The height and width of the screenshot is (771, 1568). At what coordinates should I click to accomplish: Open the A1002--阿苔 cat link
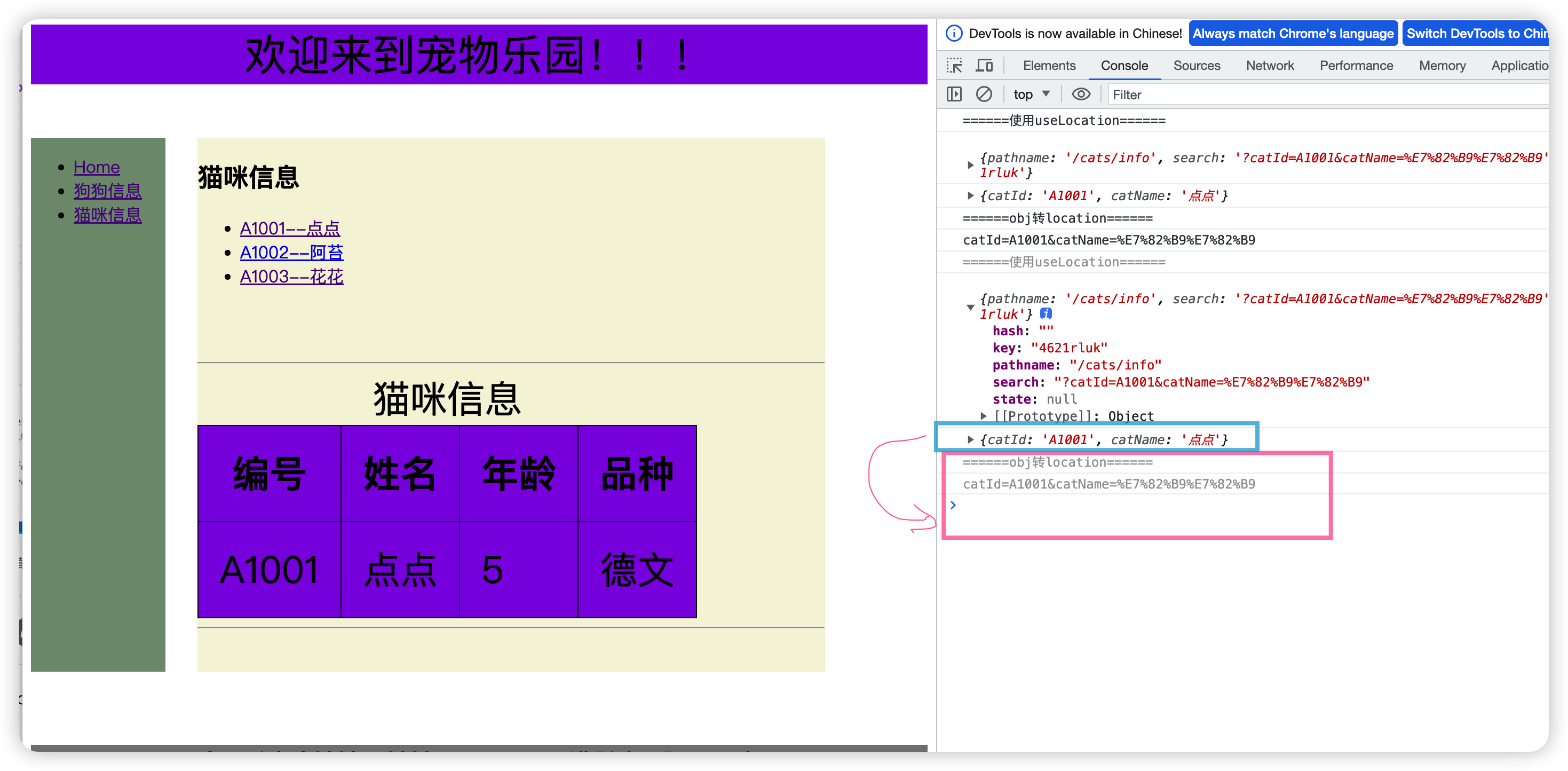pos(291,252)
